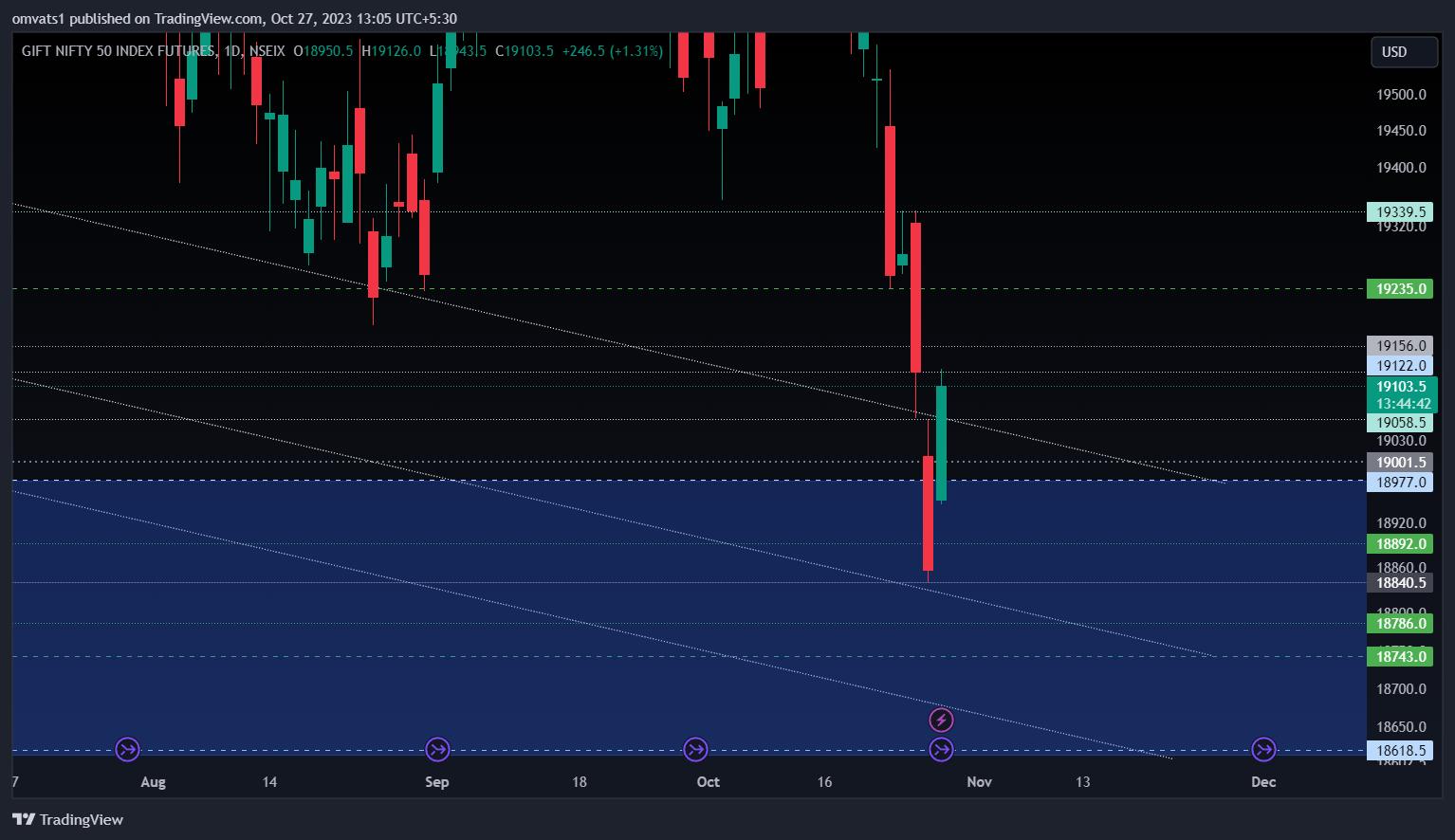Viewport: 1455px width, 840px height.
Task: Select the 19058.5 price label
Action: pyautogui.click(x=1400, y=423)
